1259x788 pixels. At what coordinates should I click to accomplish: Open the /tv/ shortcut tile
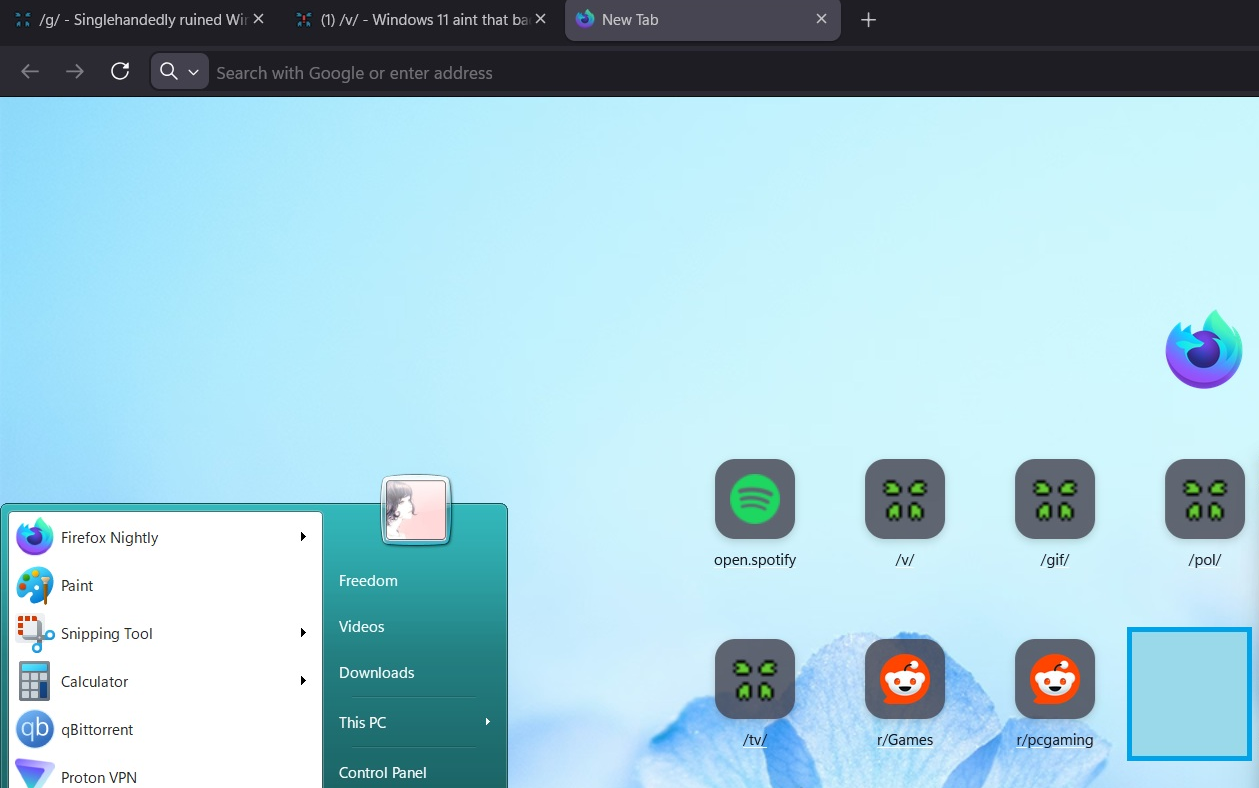click(x=755, y=679)
